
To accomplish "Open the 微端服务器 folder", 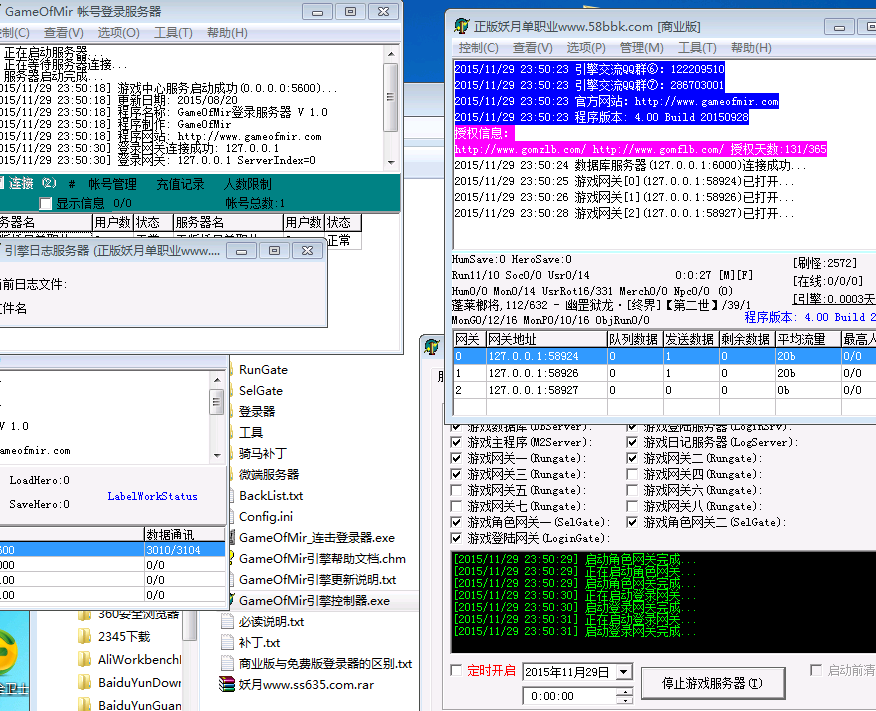I will coord(269,474).
